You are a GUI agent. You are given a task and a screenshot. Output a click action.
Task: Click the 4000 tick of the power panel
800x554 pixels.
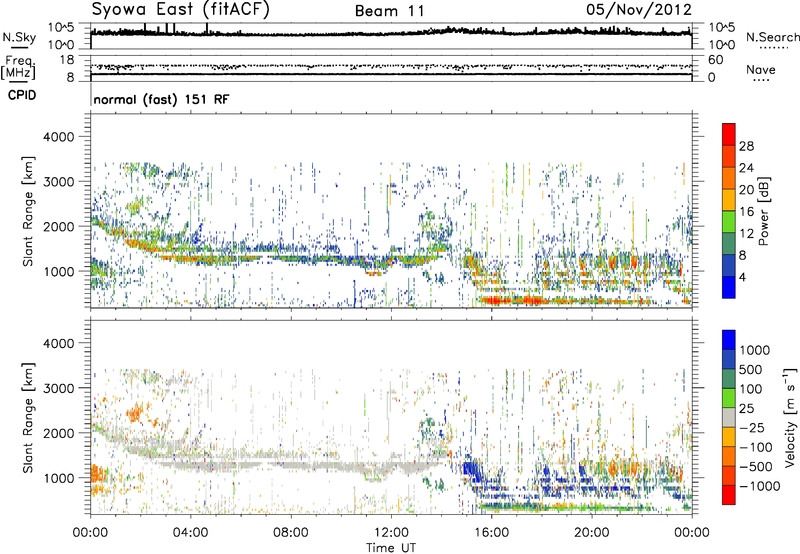61,137
